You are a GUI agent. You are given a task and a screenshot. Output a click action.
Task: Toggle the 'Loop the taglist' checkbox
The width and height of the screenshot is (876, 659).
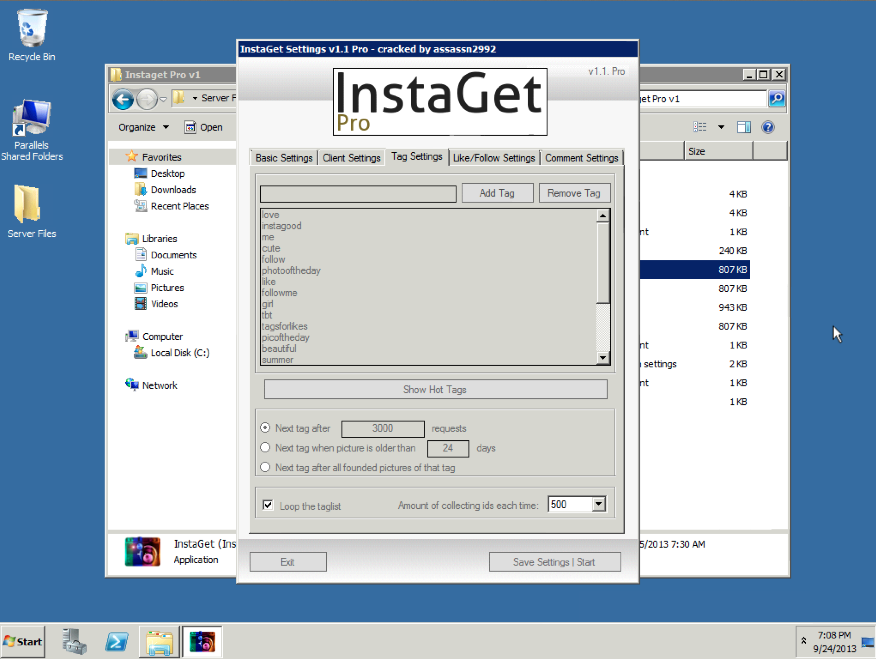[268, 505]
